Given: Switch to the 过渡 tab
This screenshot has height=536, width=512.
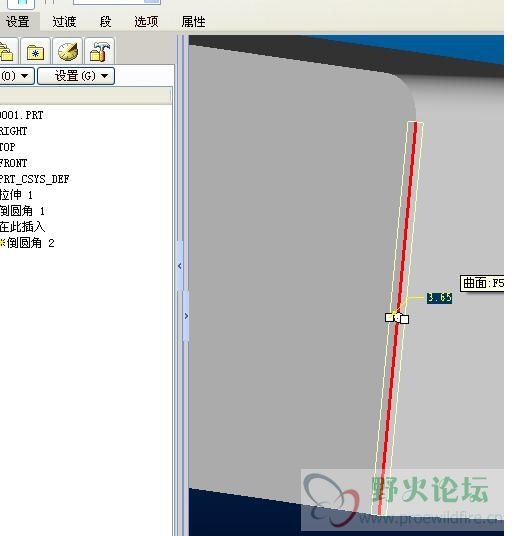Looking at the screenshot, I should 64,22.
